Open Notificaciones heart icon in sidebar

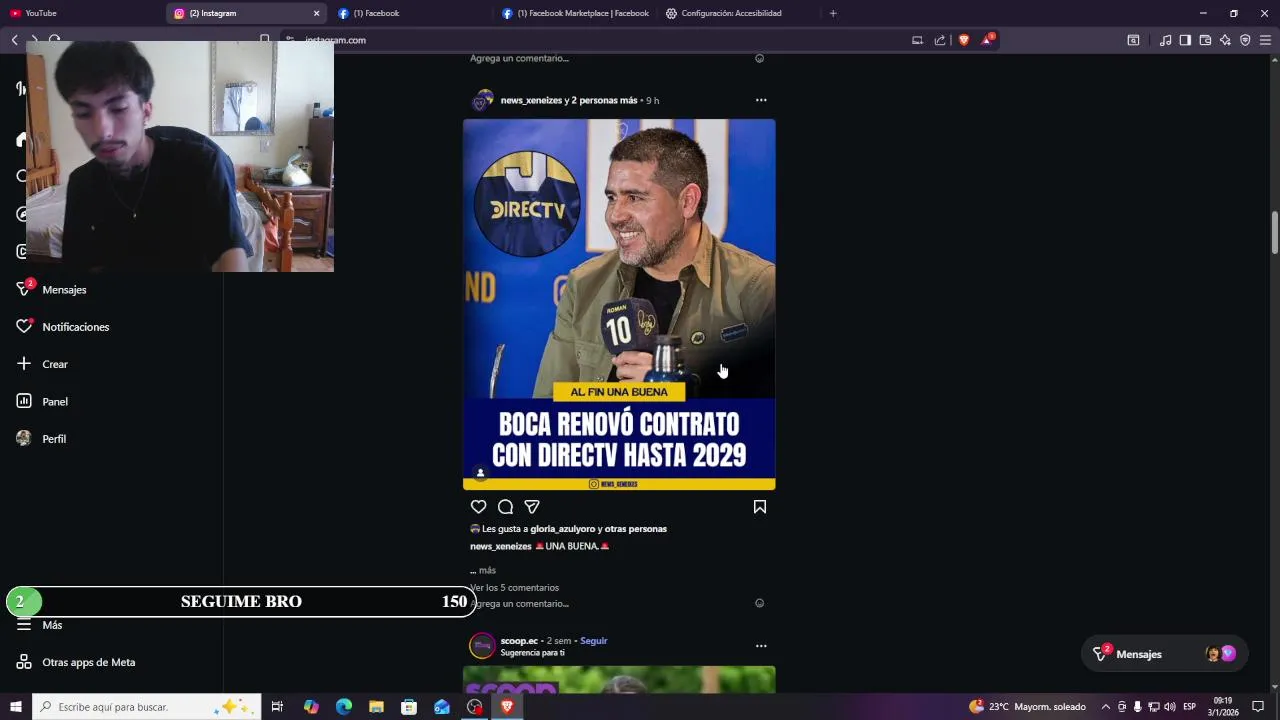24,326
